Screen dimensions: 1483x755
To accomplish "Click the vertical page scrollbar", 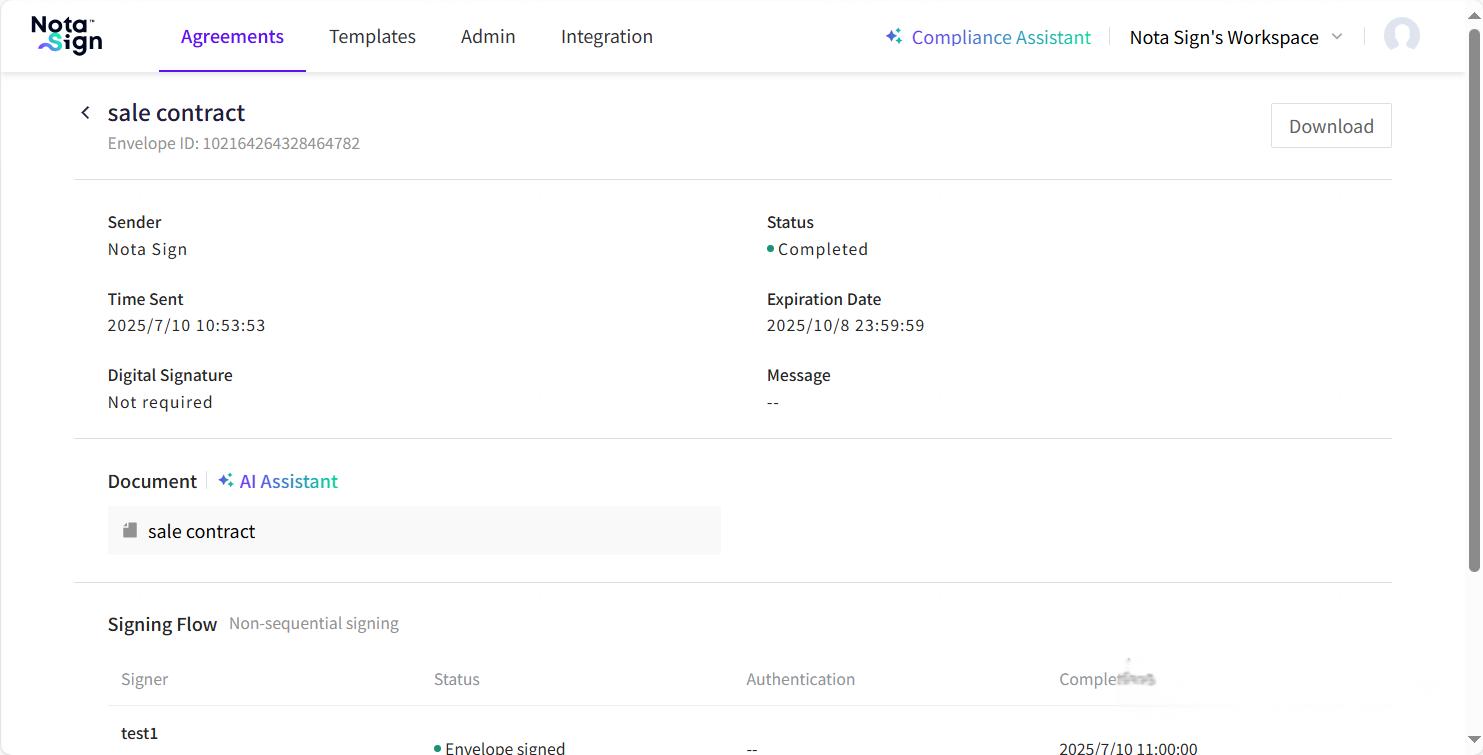I will coord(1473,300).
